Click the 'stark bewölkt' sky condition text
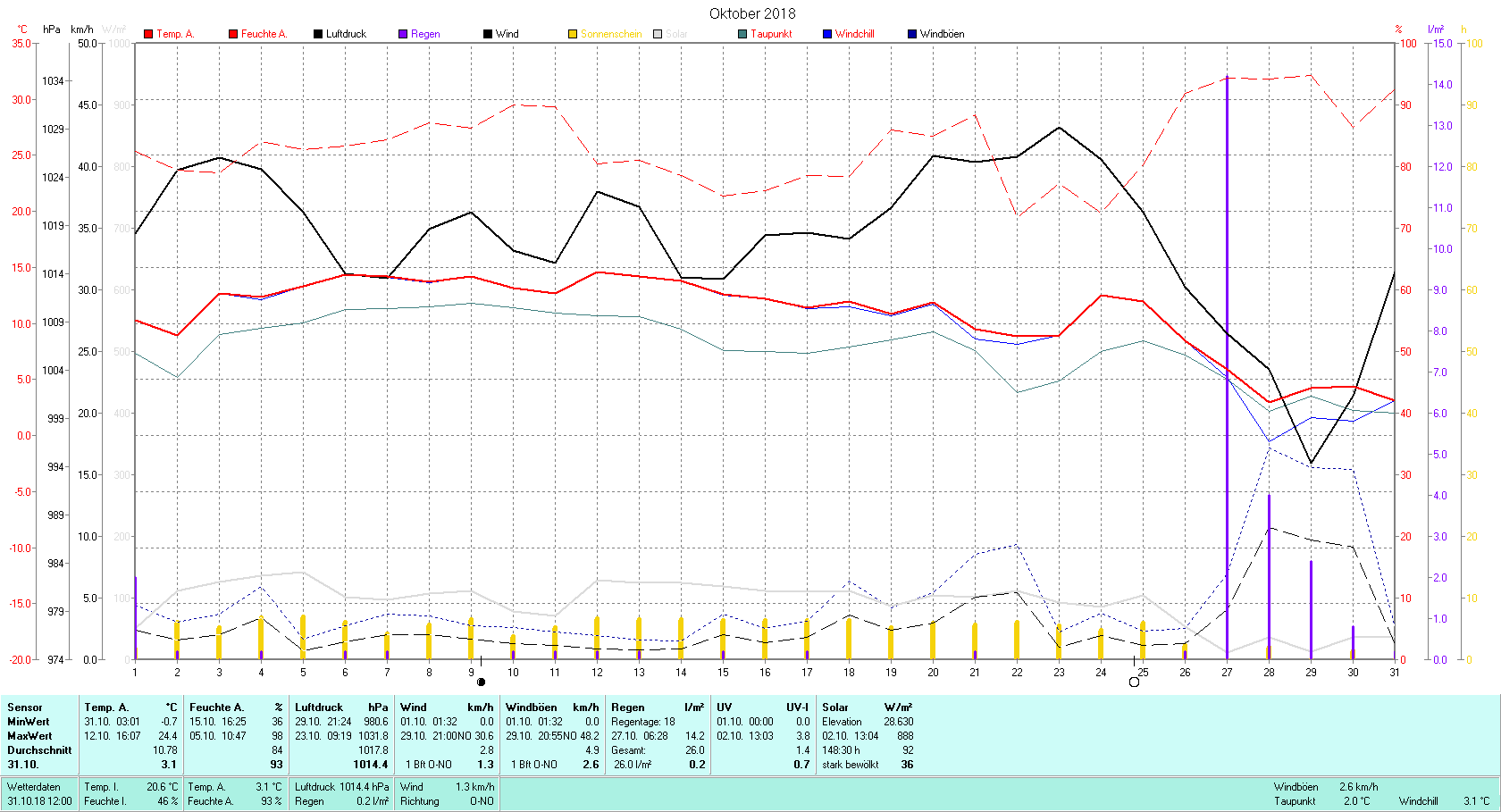The width and height of the screenshot is (1501, 812). [851, 765]
